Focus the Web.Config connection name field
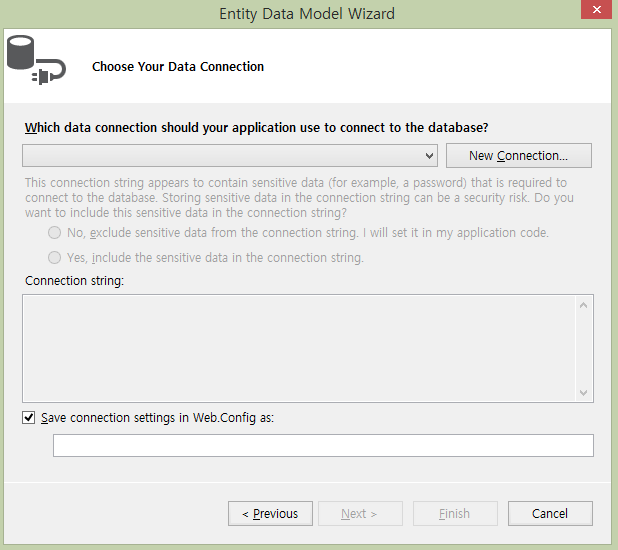The height and width of the screenshot is (550, 618). point(323,446)
